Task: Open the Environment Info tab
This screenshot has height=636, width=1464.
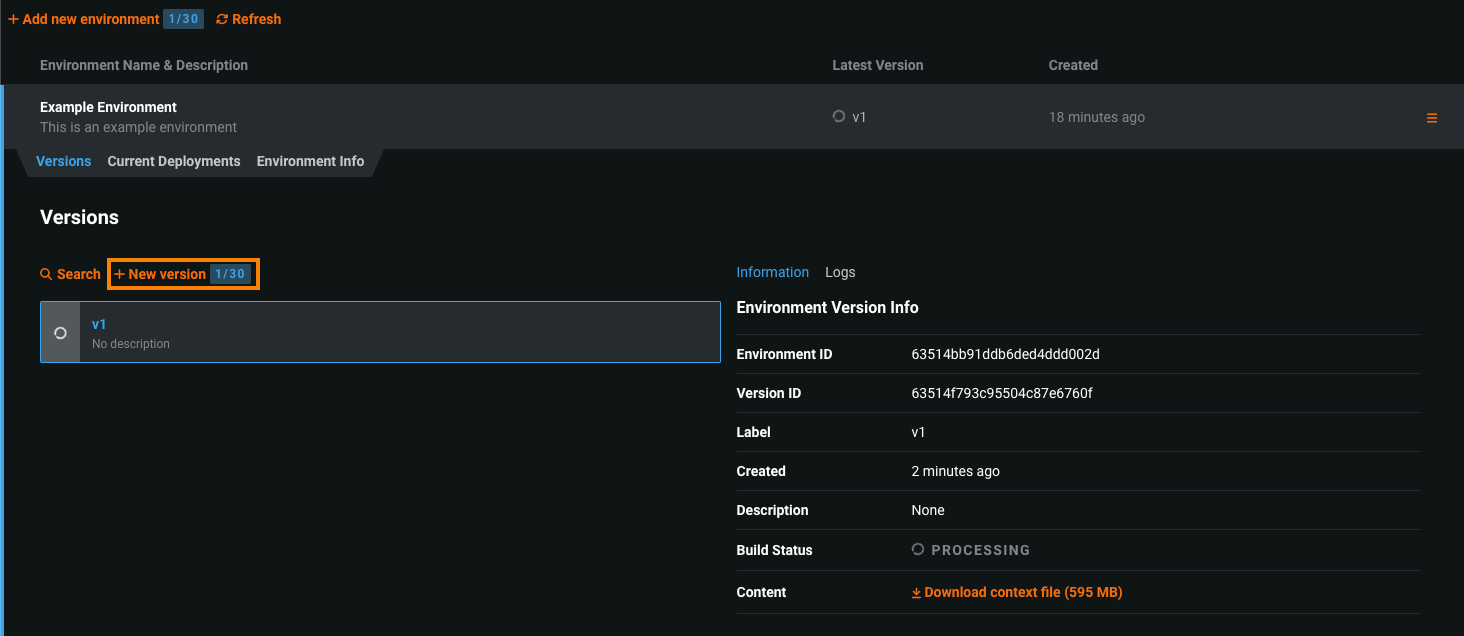Action: click(x=310, y=161)
